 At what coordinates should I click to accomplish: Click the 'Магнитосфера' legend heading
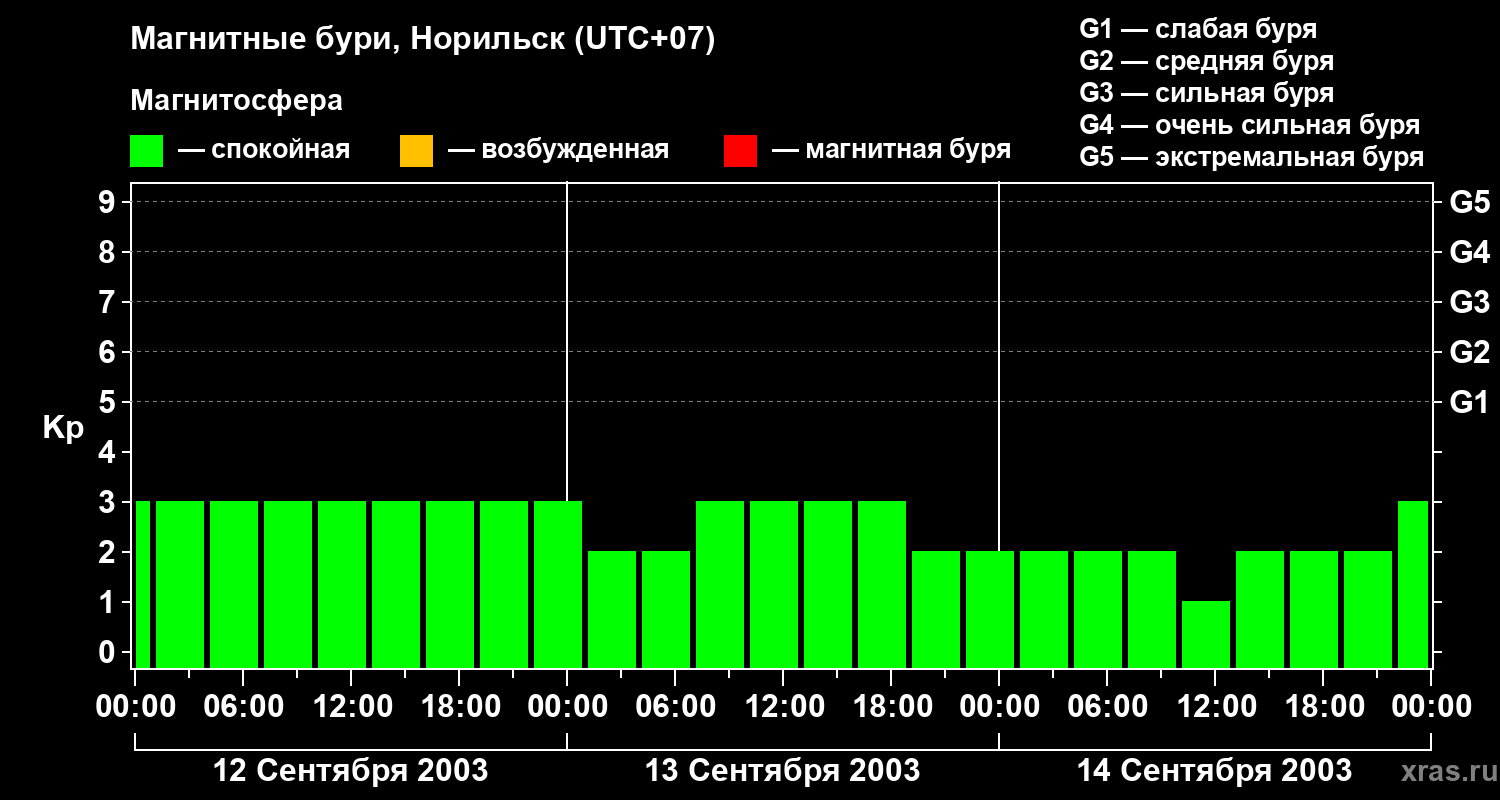coord(236,101)
